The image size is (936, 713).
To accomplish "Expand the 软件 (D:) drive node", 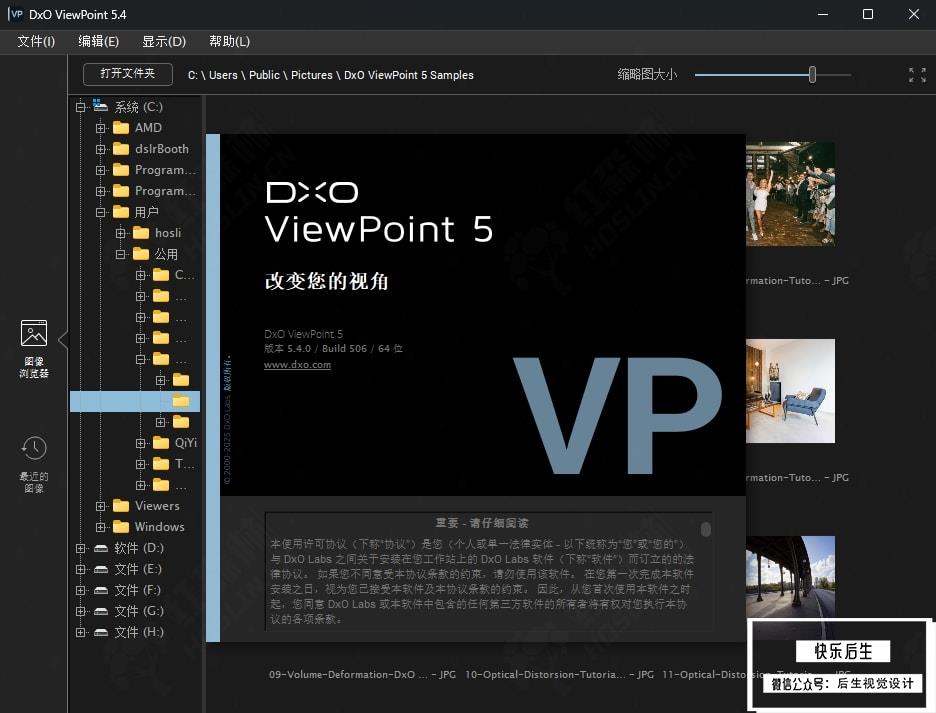I will (x=81, y=548).
